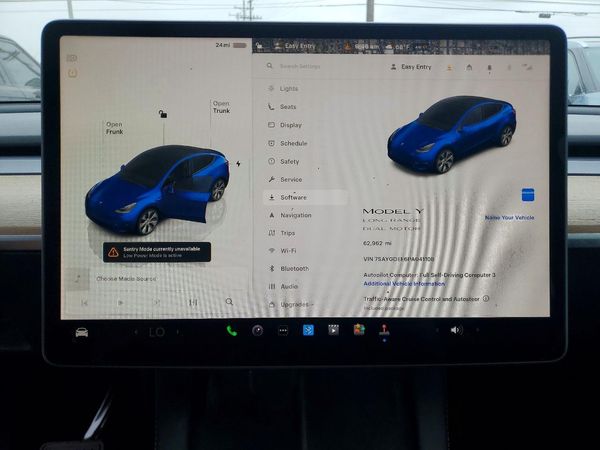Screen dimensions: 600x450
Task: Tap the notifications bell icon
Action: 489,68
